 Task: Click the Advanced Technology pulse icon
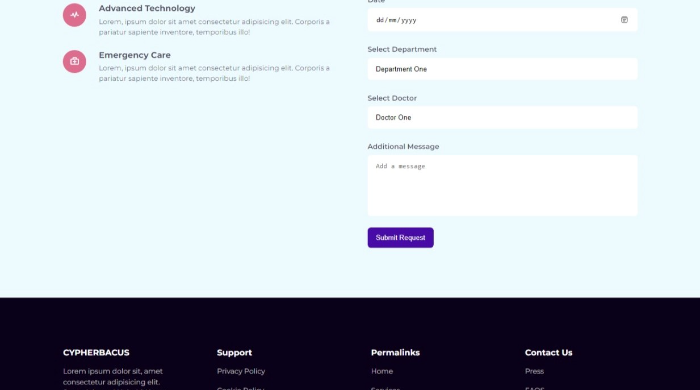75,15
